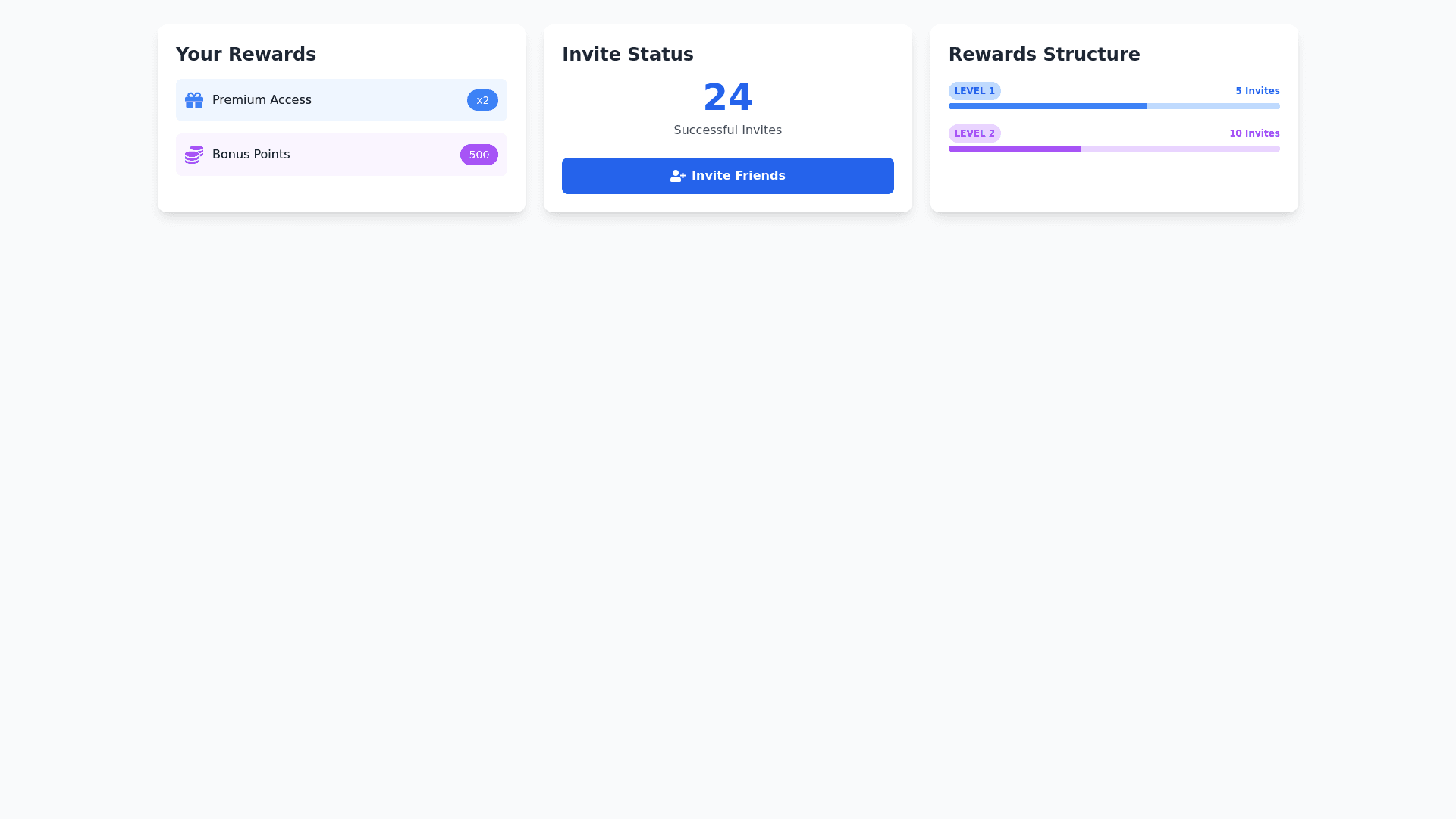Screen dimensions: 1456x819
Task: Click the add-user icon on Invite button
Action: pos(677,176)
